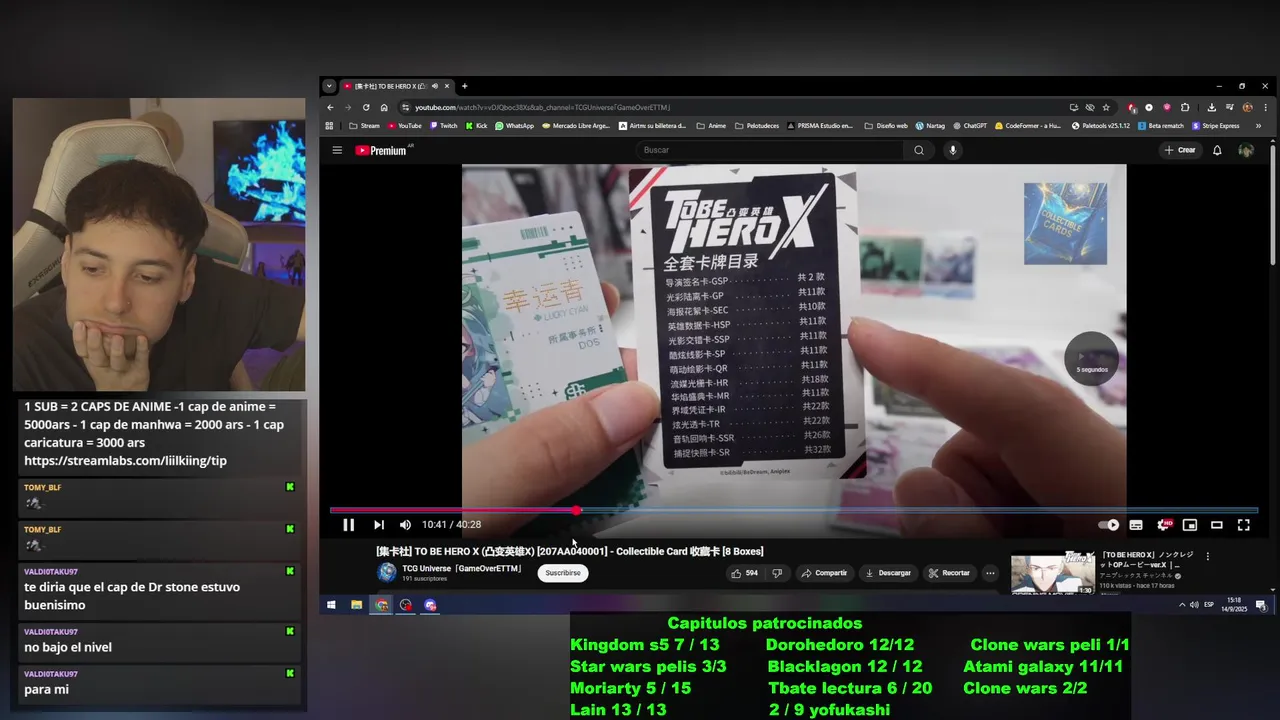The width and height of the screenshot is (1280, 720).
Task: Go back in browser history
Action: click(330, 107)
